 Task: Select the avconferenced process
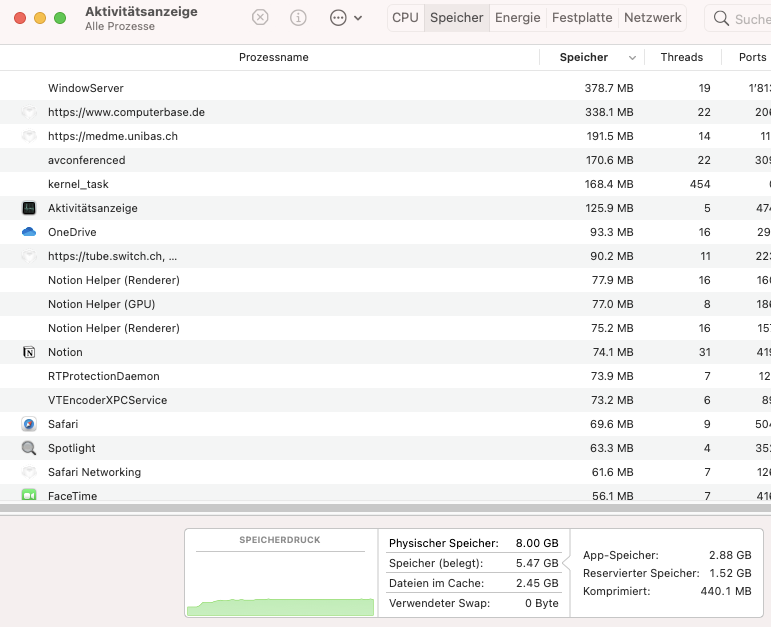pyautogui.click(x=386, y=160)
